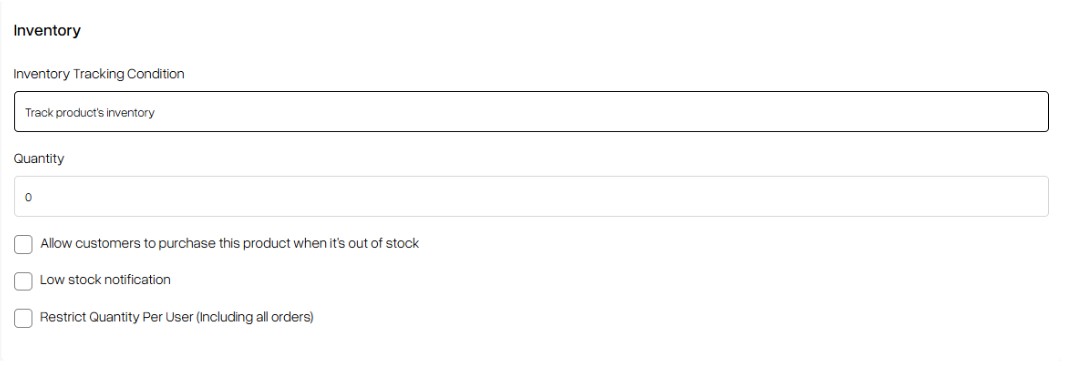Screen dimensions: 1070x385
Task: Select the 0 value in Quantity
Action: coord(29,197)
